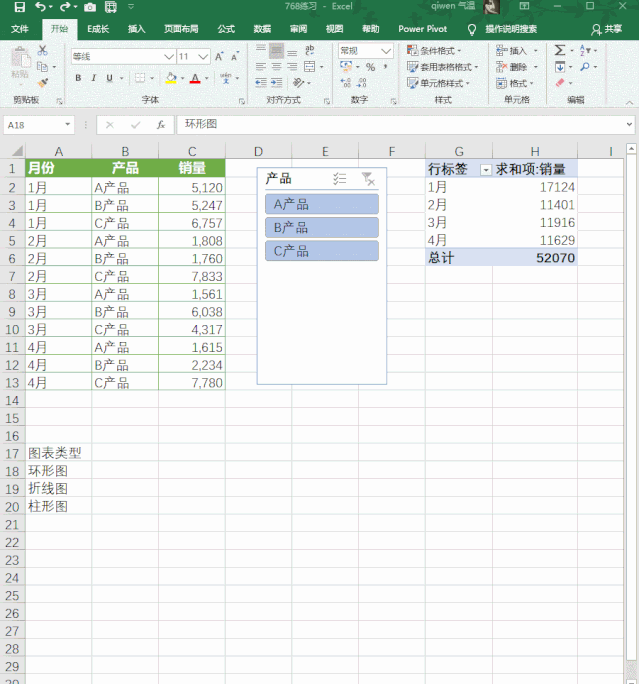Decrease font size with the smaller A icon

tap(235, 56)
